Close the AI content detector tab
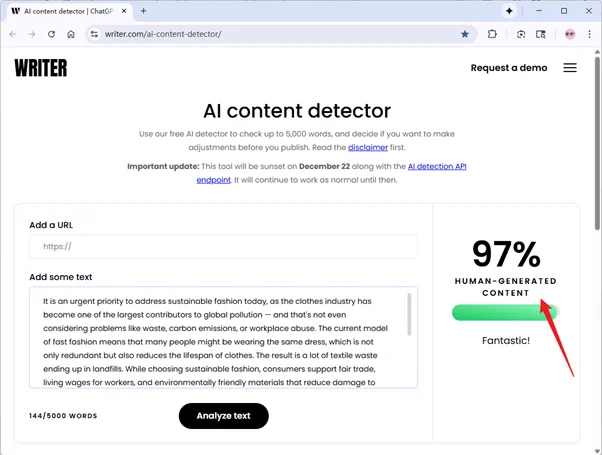This screenshot has height=455, width=602. (x=124, y=11)
